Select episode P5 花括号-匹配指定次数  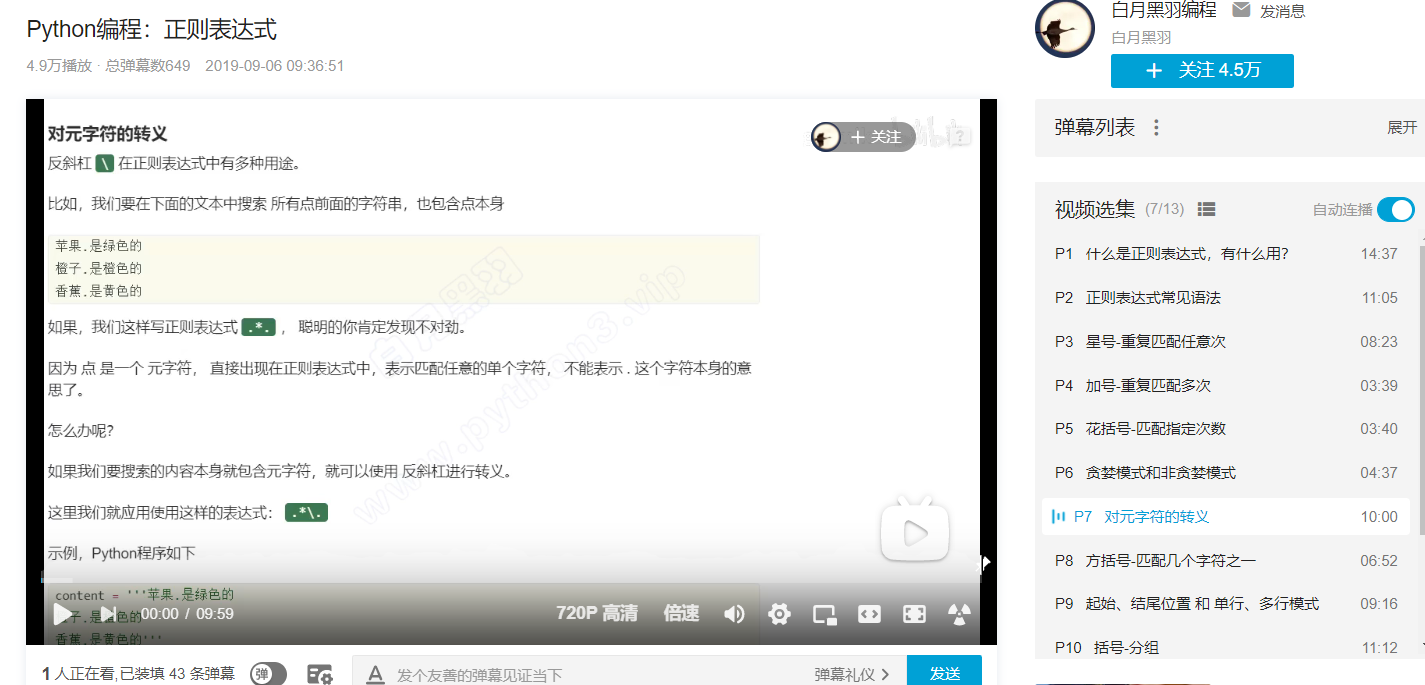(x=1226, y=429)
